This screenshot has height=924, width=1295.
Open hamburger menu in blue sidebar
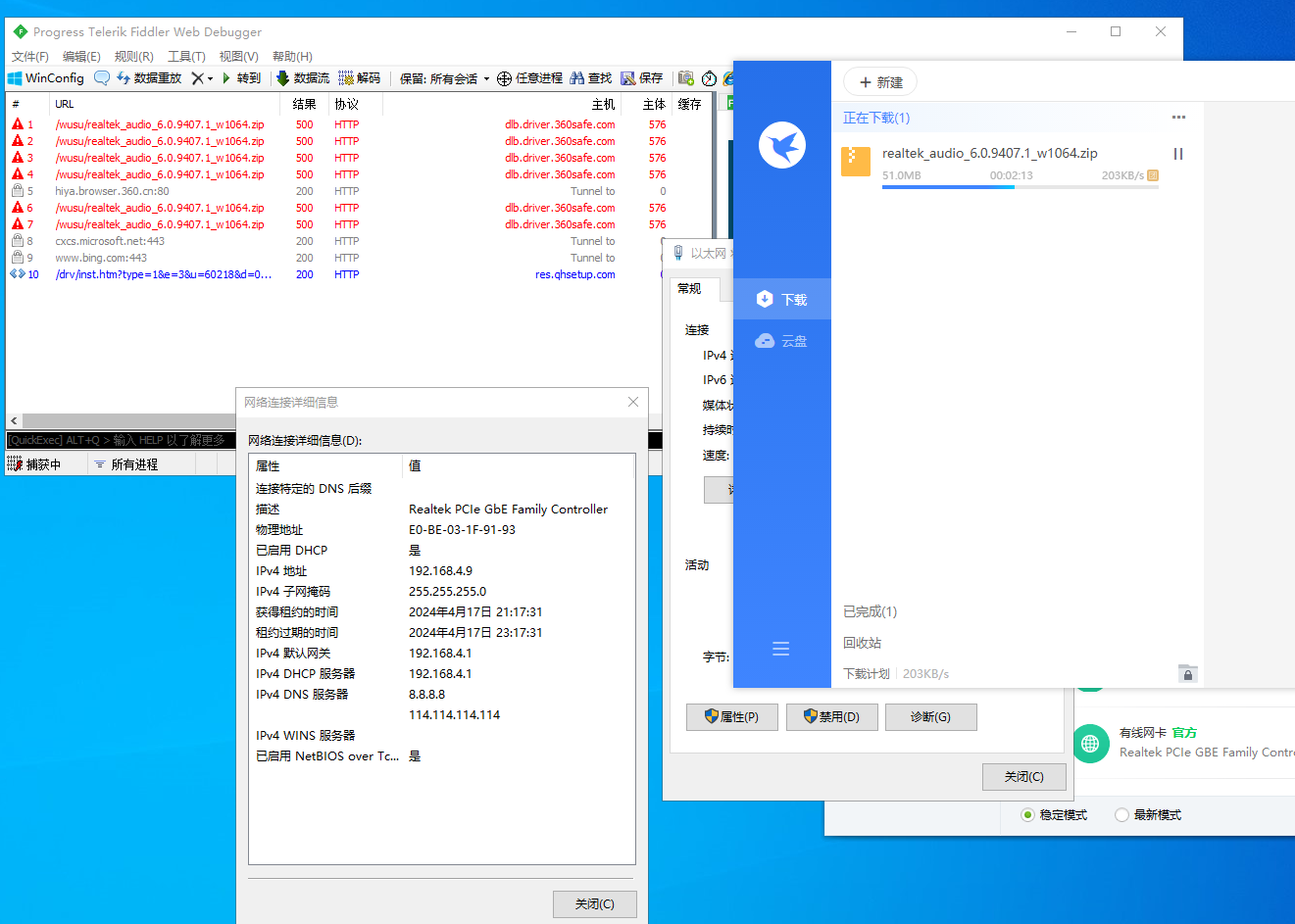781,649
